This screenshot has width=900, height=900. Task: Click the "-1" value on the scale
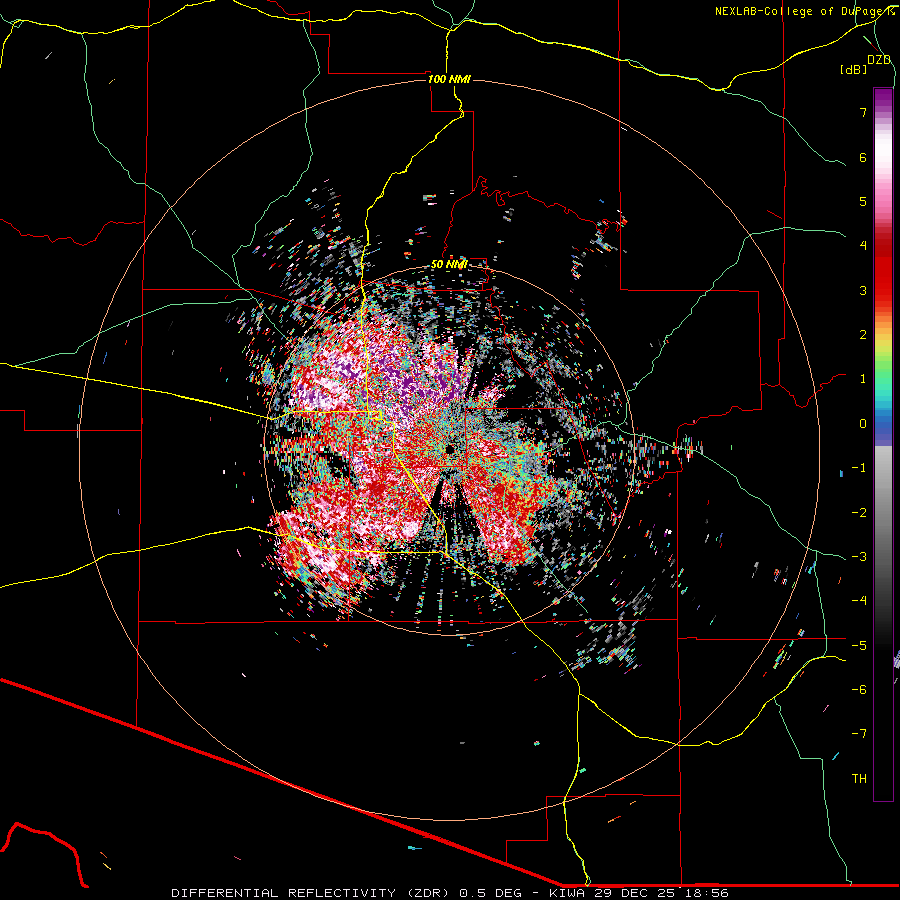point(859,468)
